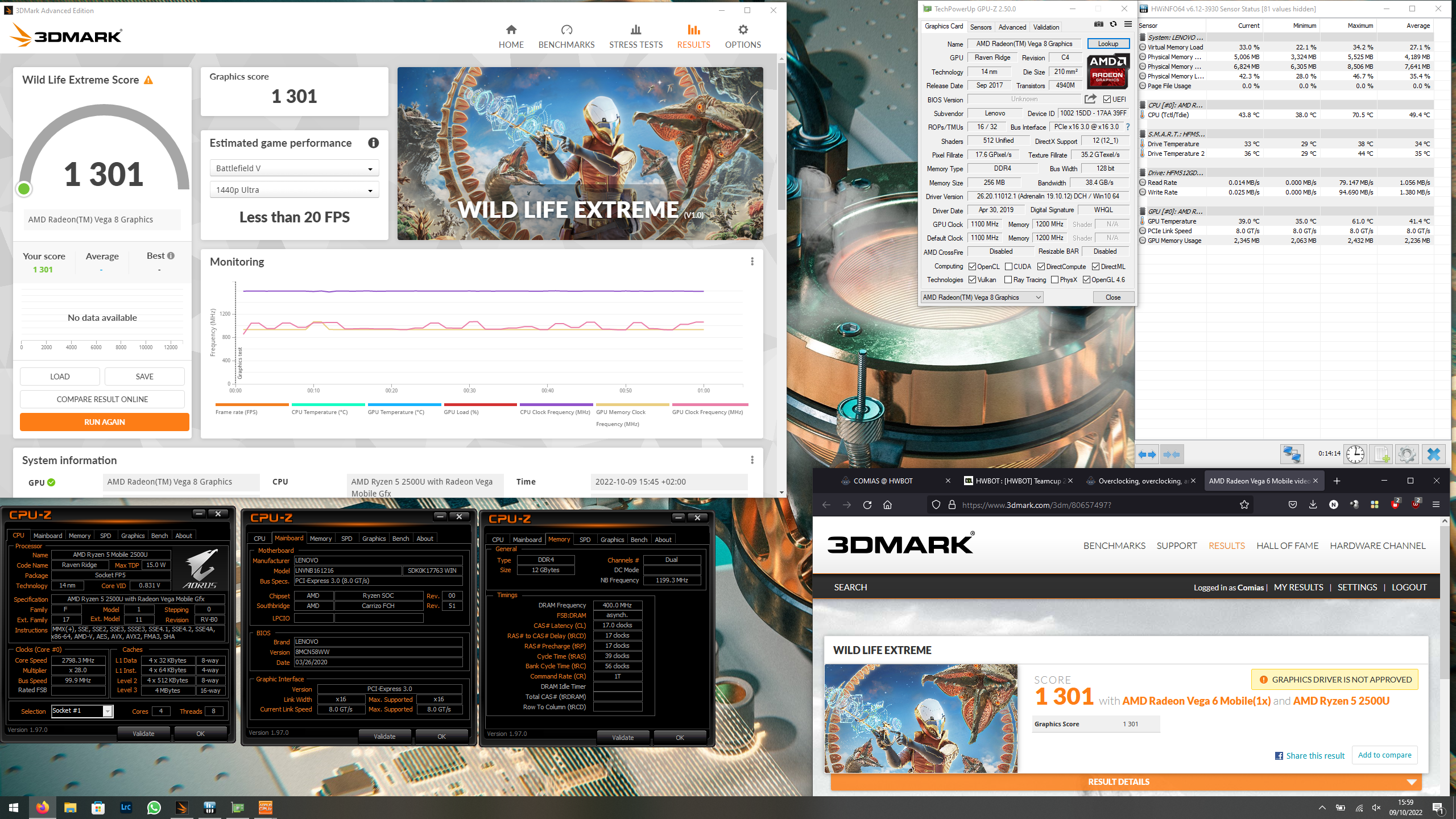Screen dimensions: 1456x819
Task: Click SAVE button in 3DMark
Action: (144, 377)
